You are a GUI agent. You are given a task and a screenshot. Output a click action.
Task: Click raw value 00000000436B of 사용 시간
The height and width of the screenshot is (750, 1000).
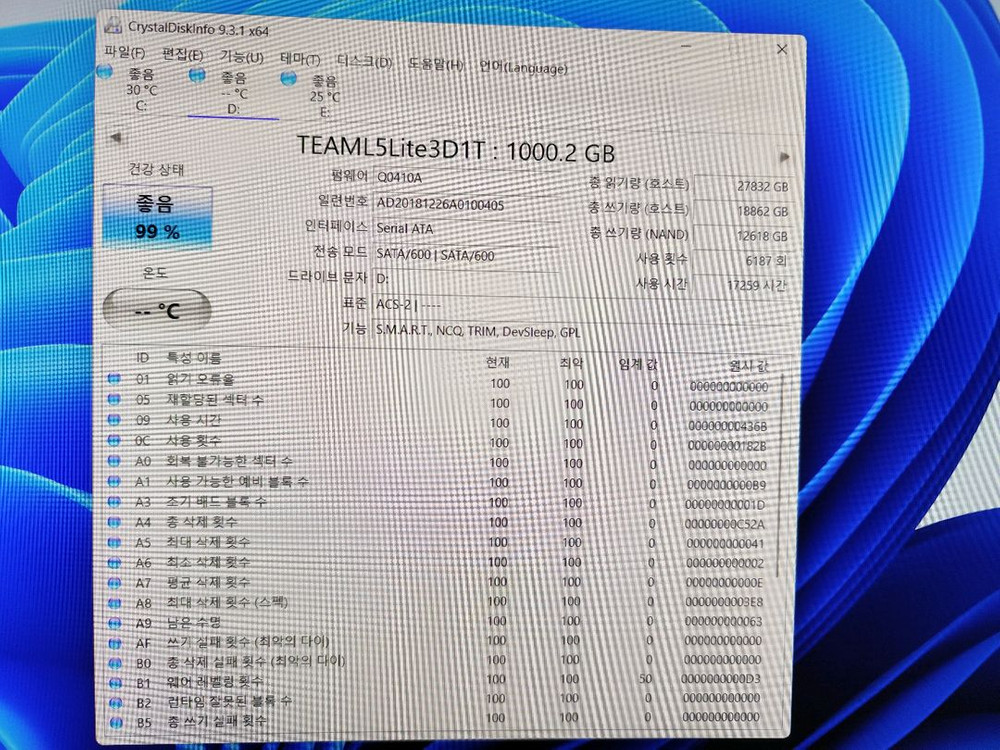[x=728, y=426]
